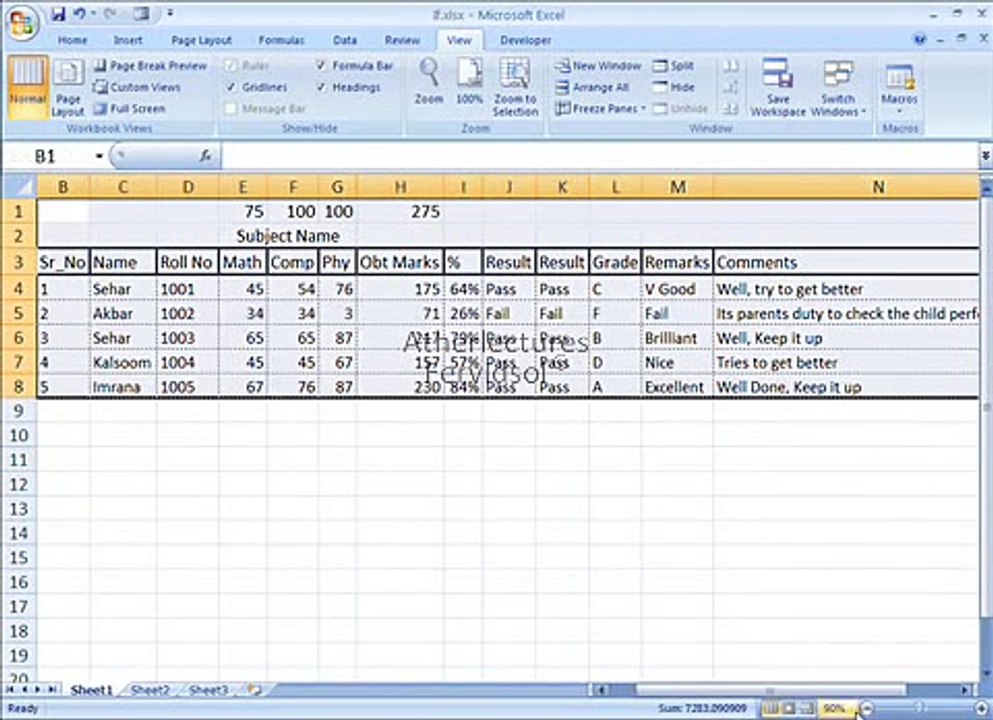Open Page Break Preview

[x=151, y=65]
